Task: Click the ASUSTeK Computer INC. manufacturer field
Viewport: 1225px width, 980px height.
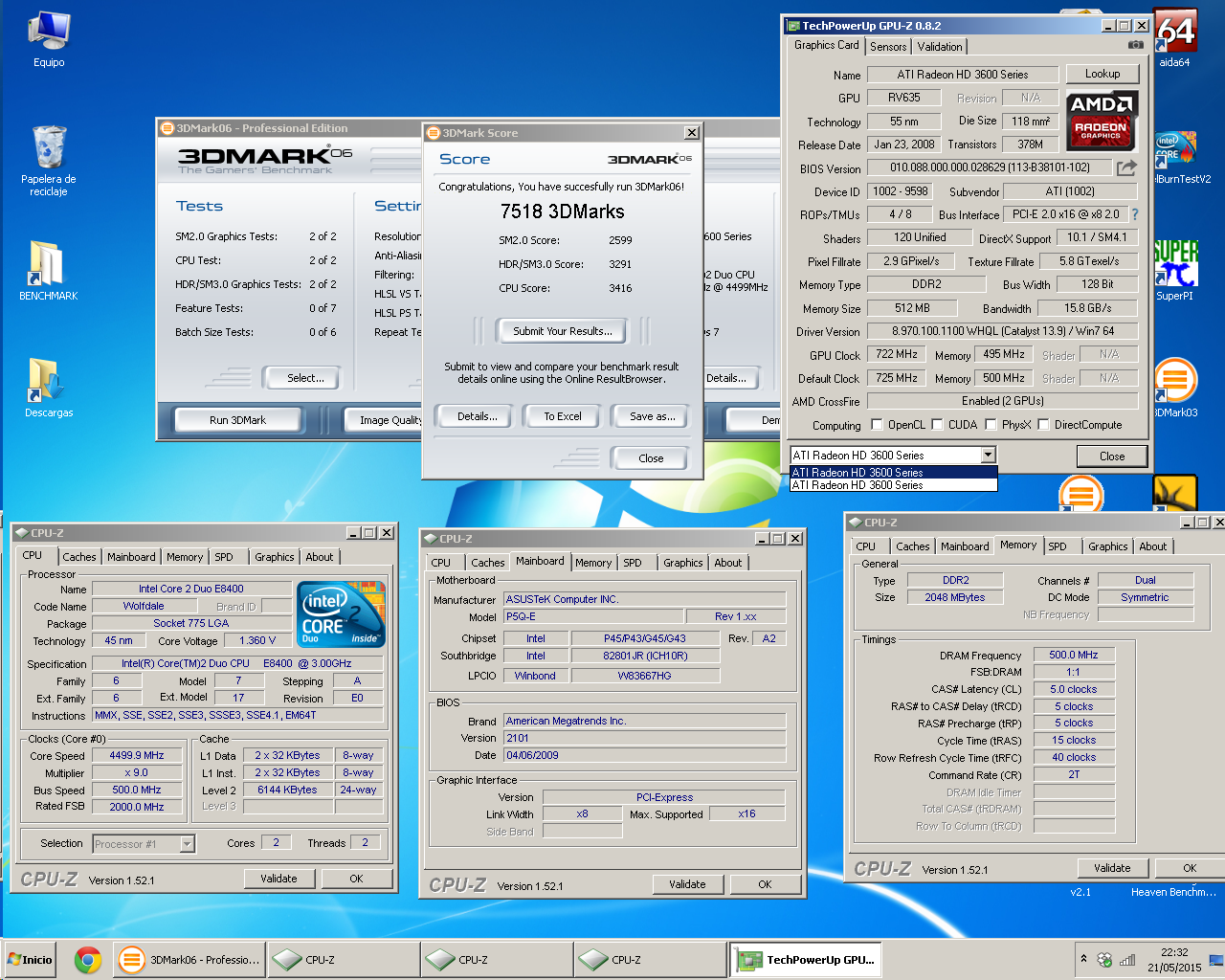Action: [645, 599]
